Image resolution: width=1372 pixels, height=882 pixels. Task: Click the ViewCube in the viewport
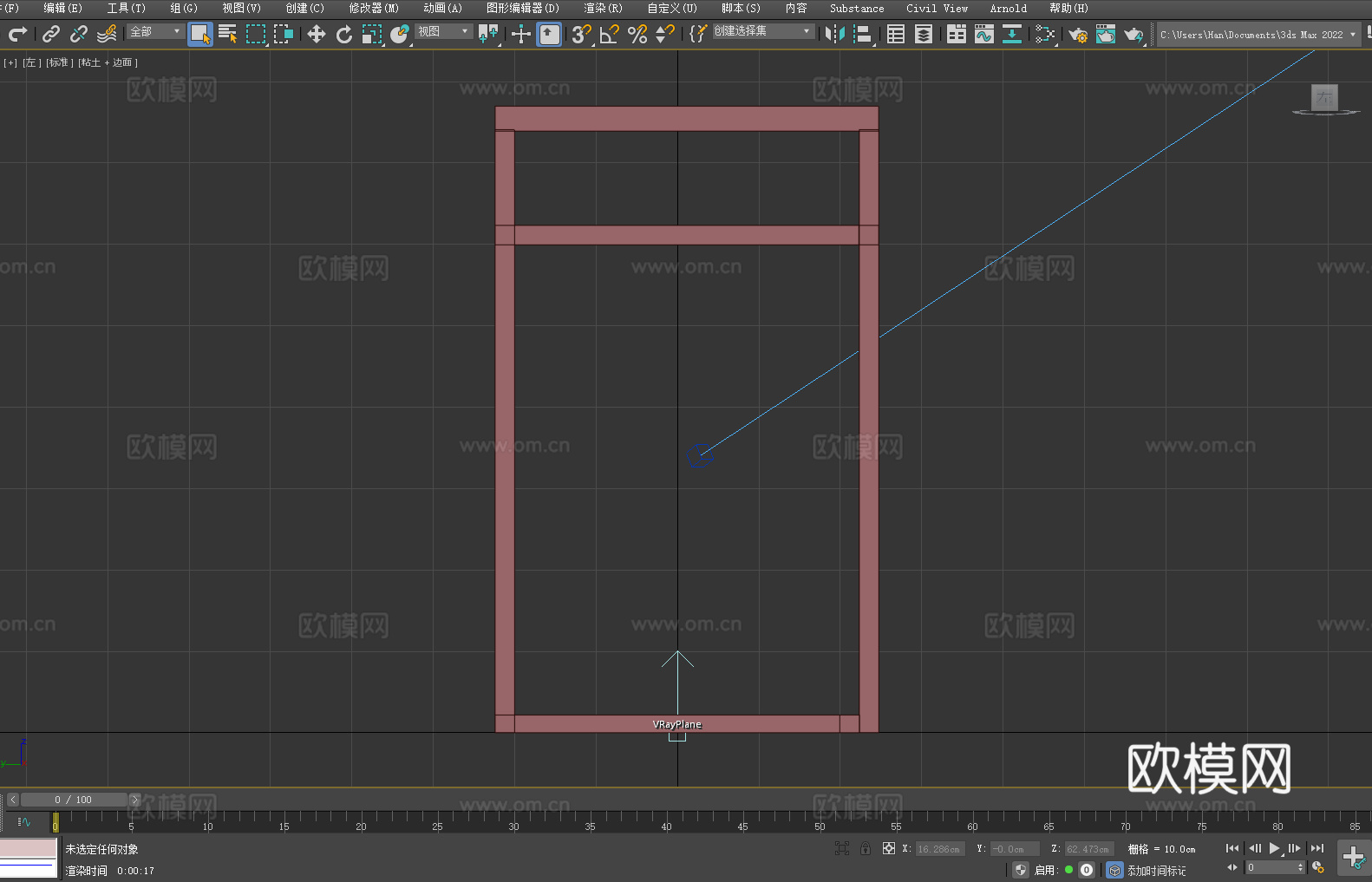coord(1324,98)
